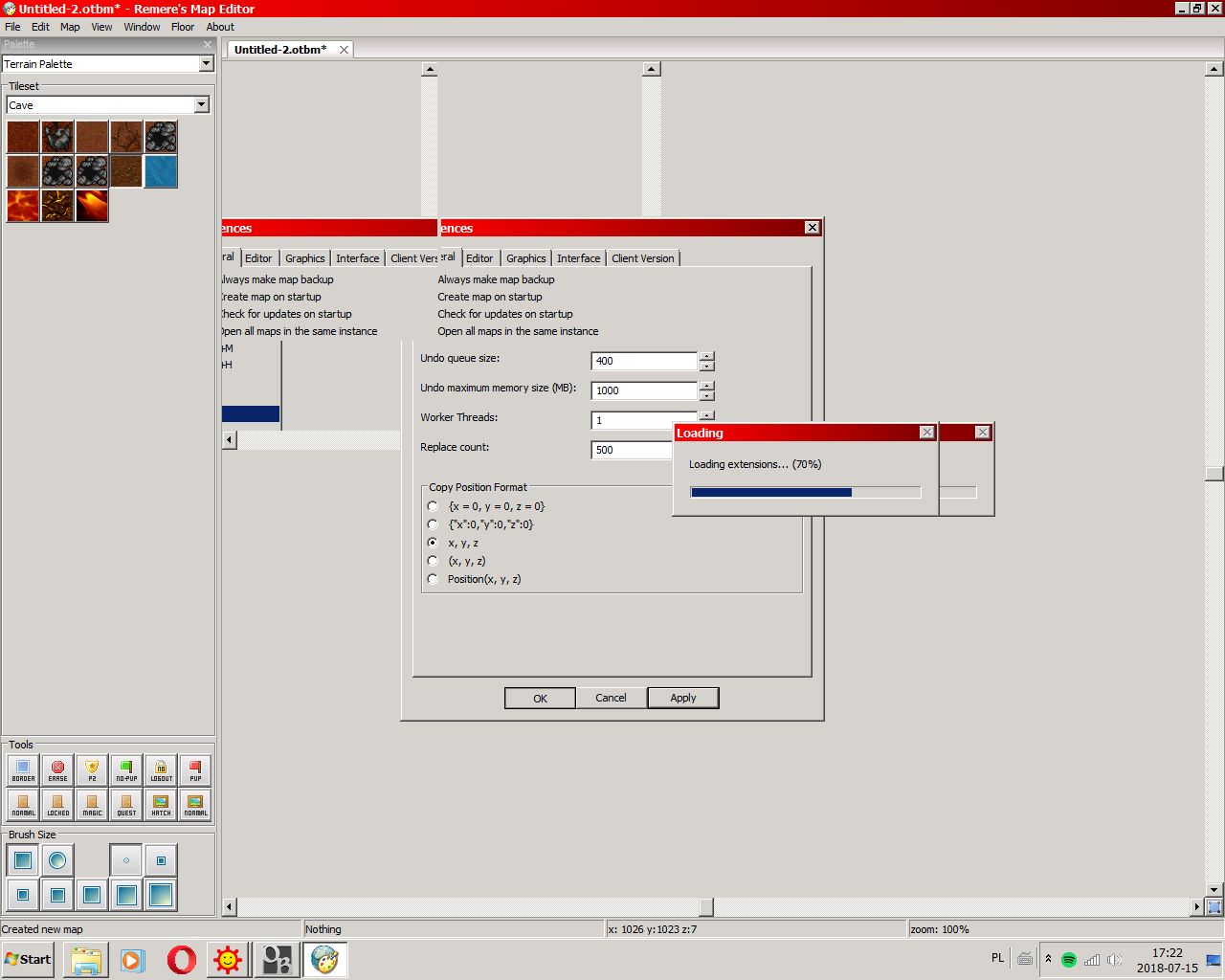Viewport: 1225px width, 980px height.
Task: Open the Map menu
Action: [x=70, y=27]
